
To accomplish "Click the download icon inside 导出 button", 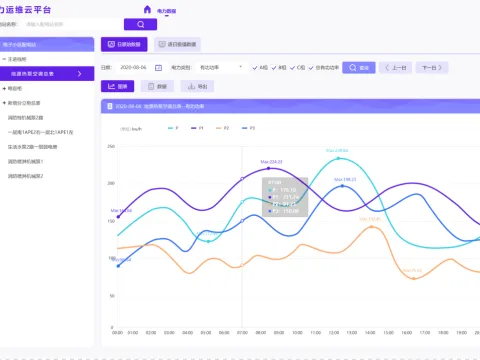I will coord(191,86).
